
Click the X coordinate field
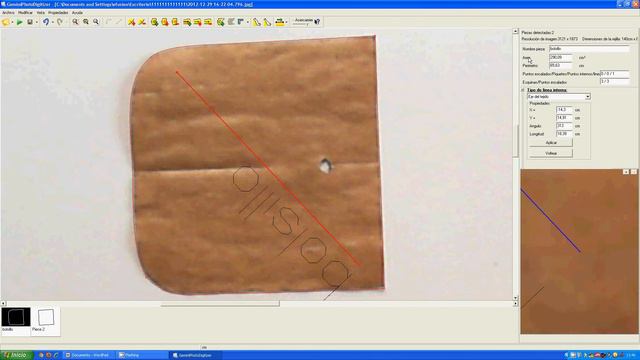[564, 110]
